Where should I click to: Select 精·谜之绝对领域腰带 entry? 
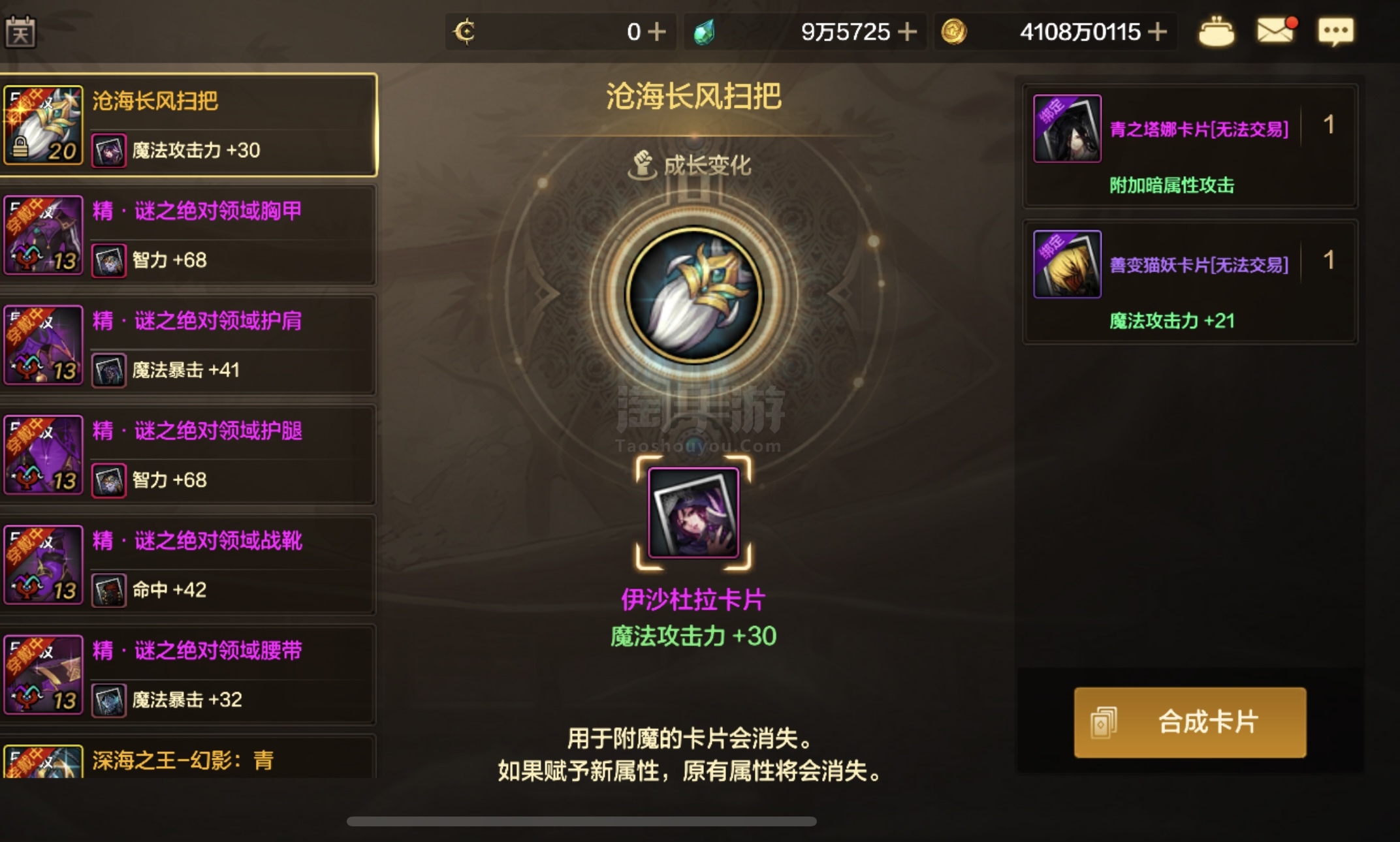pyautogui.click(x=188, y=675)
